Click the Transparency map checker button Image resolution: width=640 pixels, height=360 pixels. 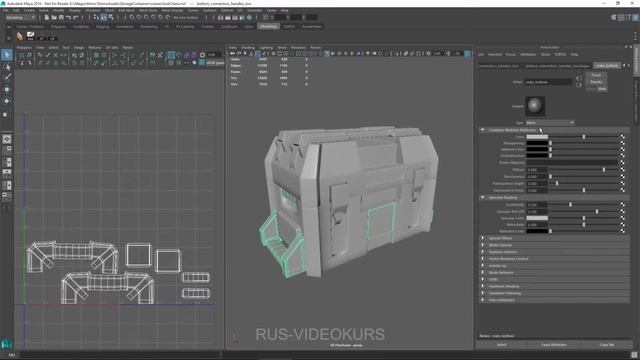click(622, 143)
